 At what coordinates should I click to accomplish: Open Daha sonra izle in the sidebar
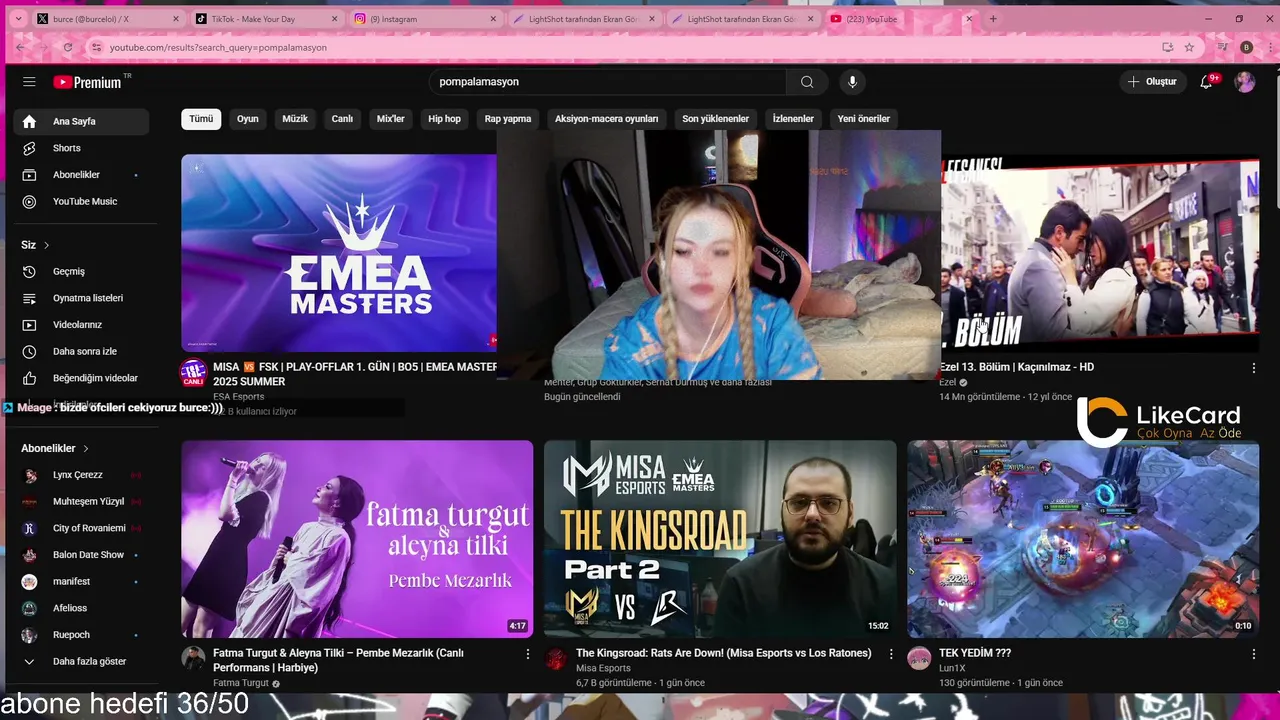pyautogui.click(x=82, y=351)
